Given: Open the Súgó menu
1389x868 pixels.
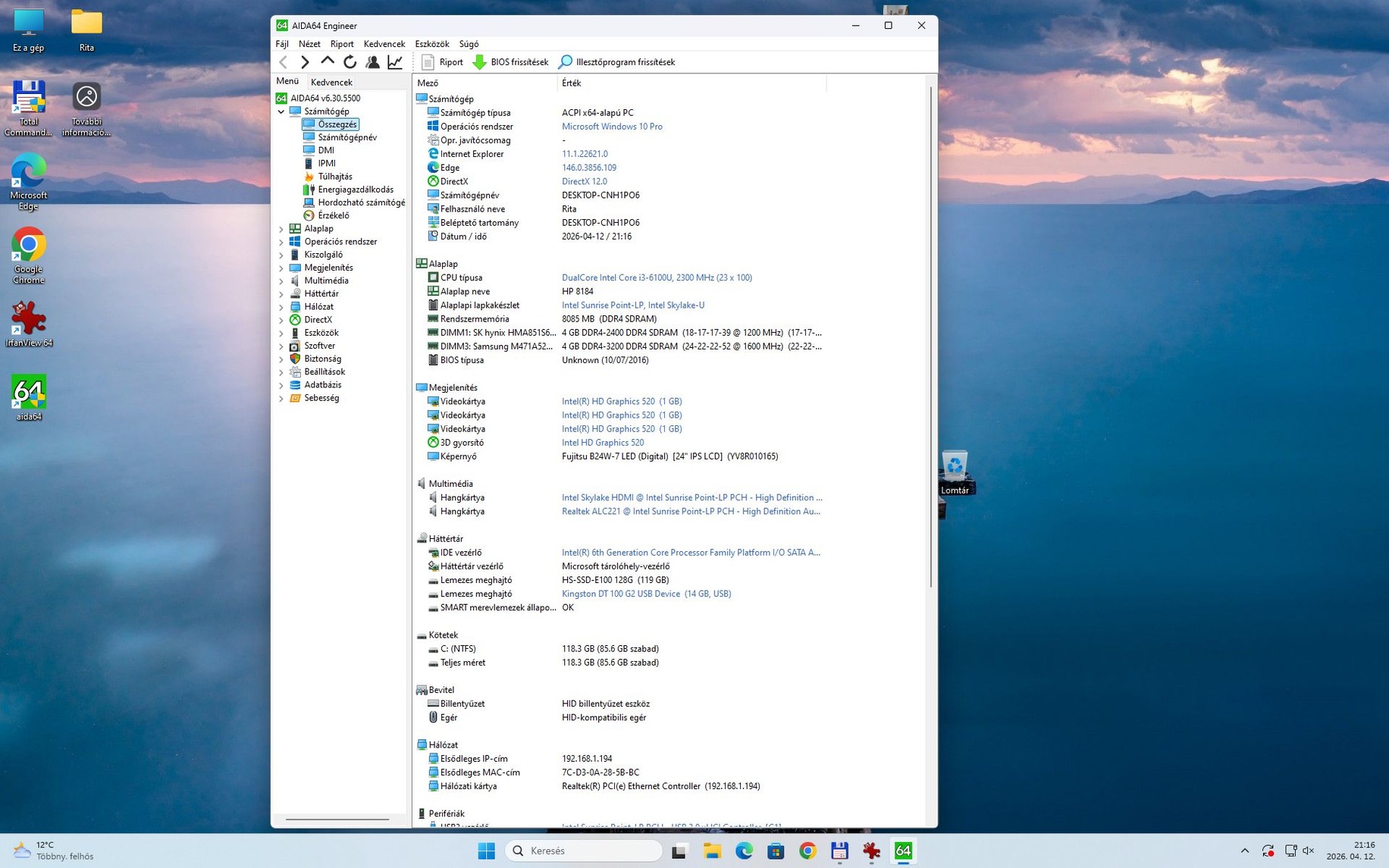Looking at the screenshot, I should (469, 44).
